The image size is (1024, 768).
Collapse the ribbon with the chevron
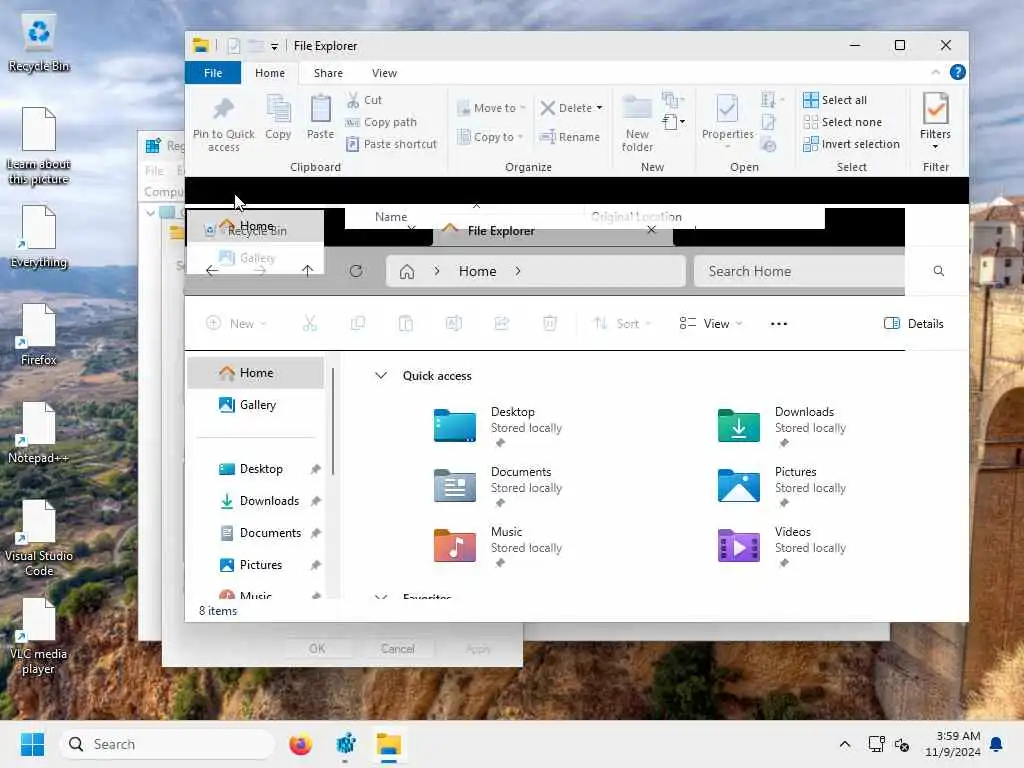[x=935, y=72]
